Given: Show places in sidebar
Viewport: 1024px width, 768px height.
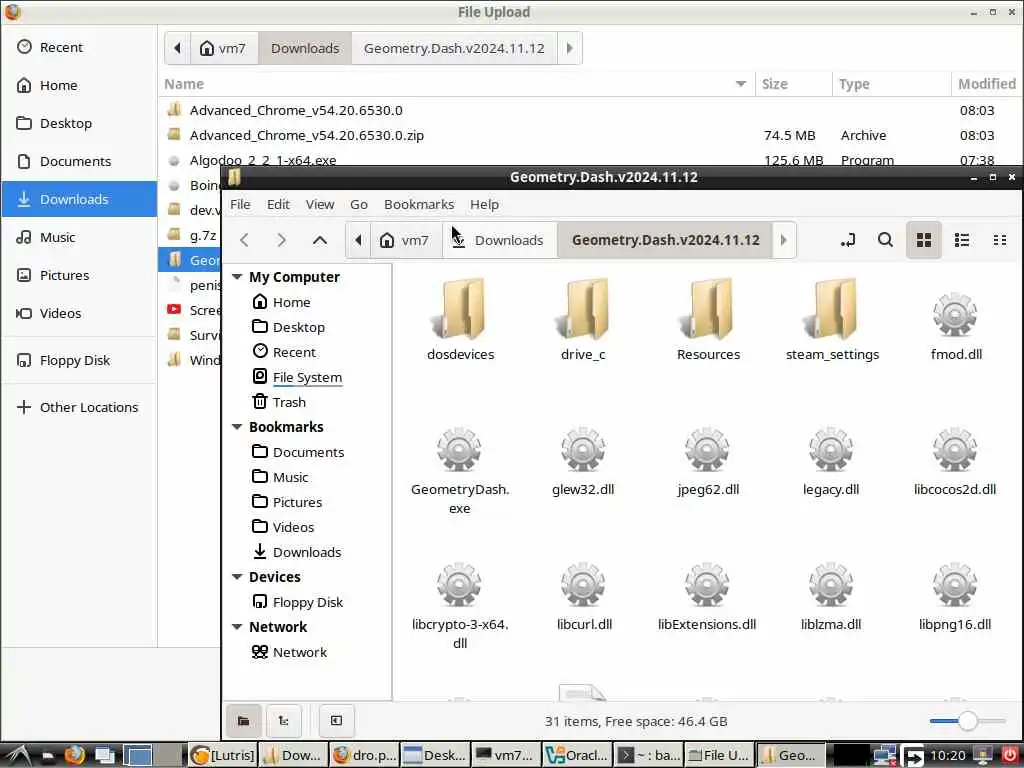Looking at the screenshot, I should [x=244, y=720].
